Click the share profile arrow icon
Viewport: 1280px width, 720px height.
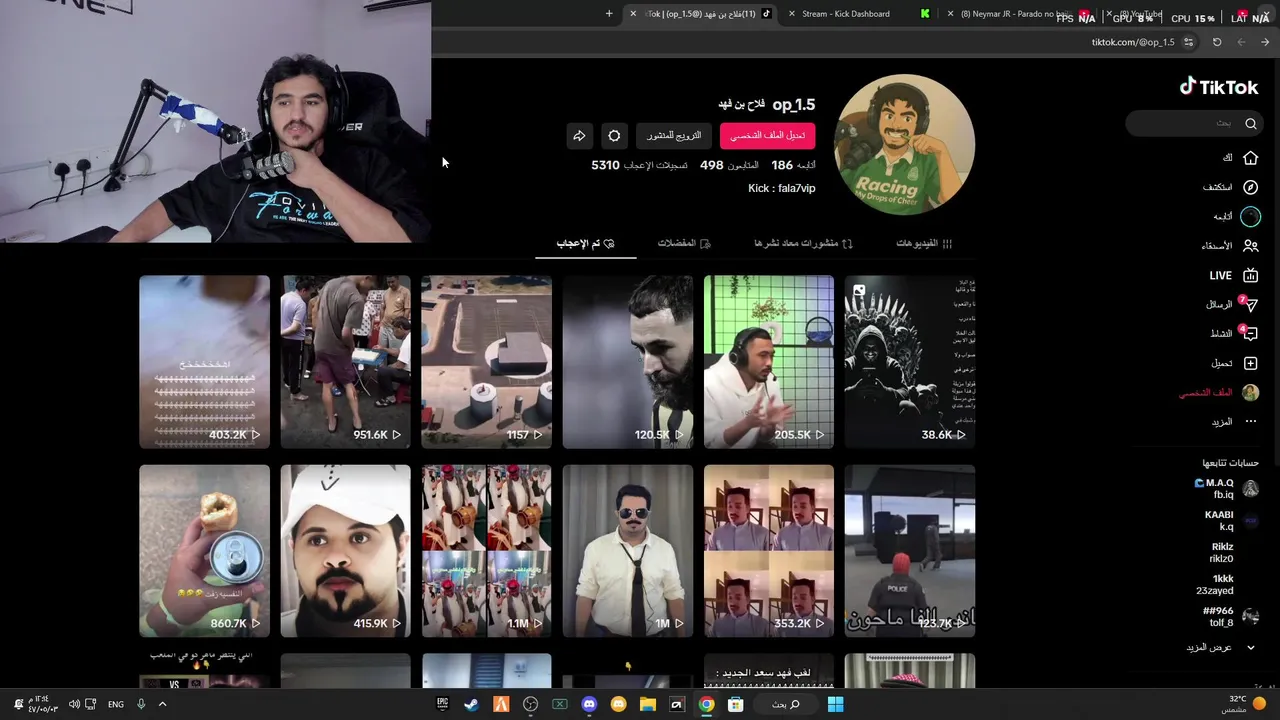point(579,136)
